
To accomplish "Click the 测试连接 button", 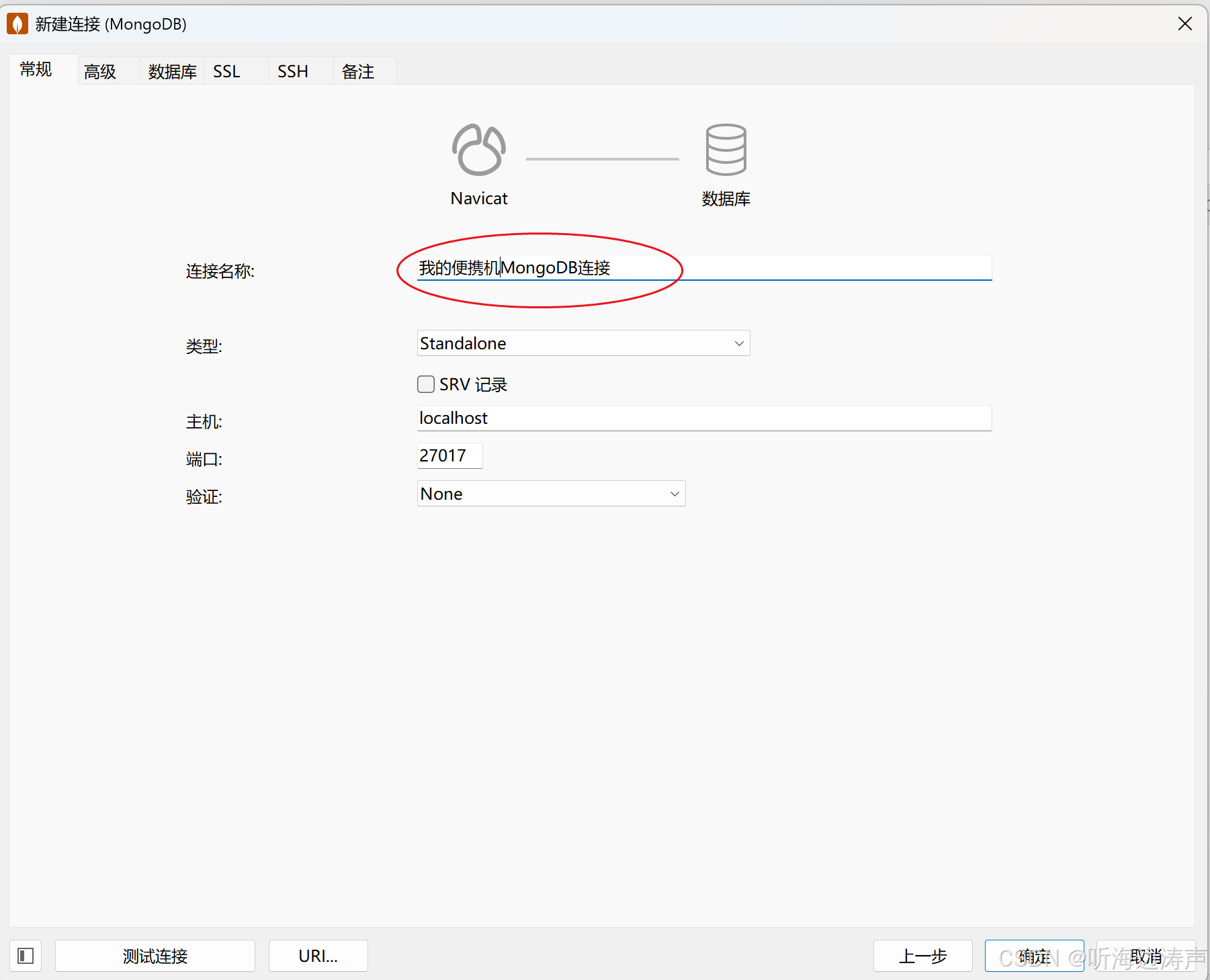I will (x=155, y=955).
